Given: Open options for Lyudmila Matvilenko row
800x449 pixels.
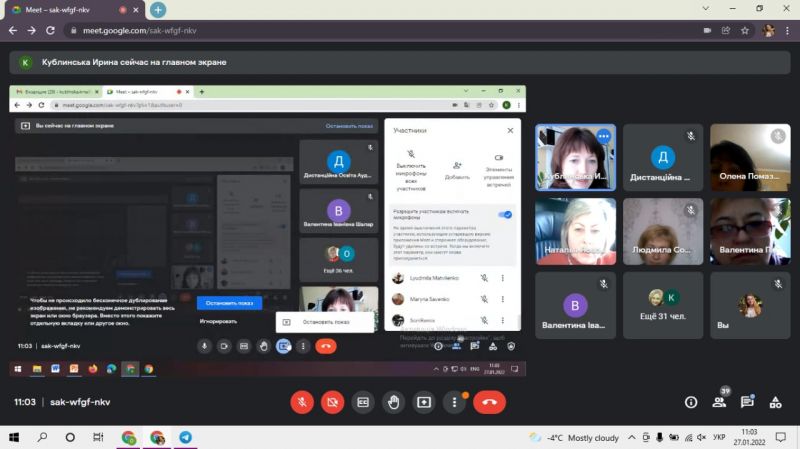Looking at the screenshot, I should [503, 278].
